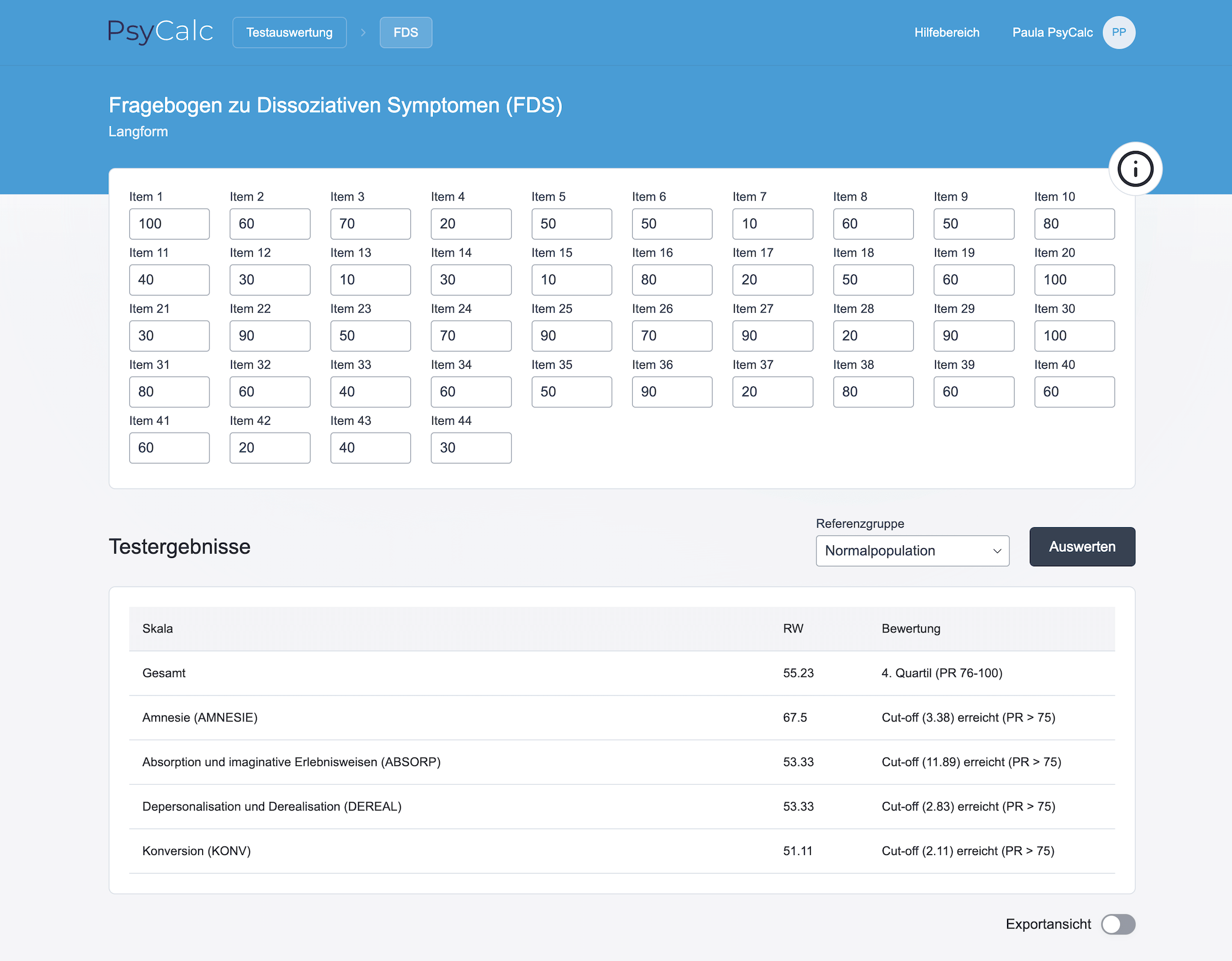Click the circular info icon
1232x961 pixels.
pos(1135,169)
